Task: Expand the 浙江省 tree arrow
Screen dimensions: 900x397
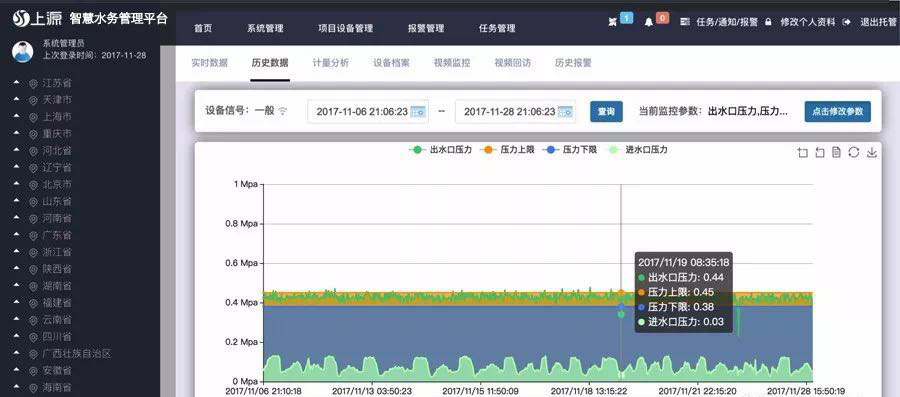Action: (17, 252)
